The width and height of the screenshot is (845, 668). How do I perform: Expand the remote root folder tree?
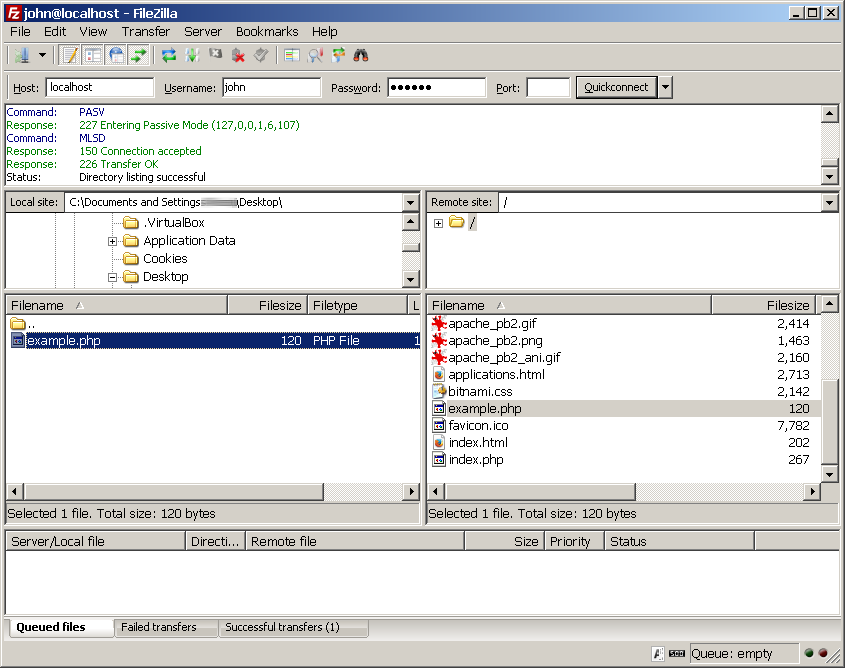[x=438, y=223]
